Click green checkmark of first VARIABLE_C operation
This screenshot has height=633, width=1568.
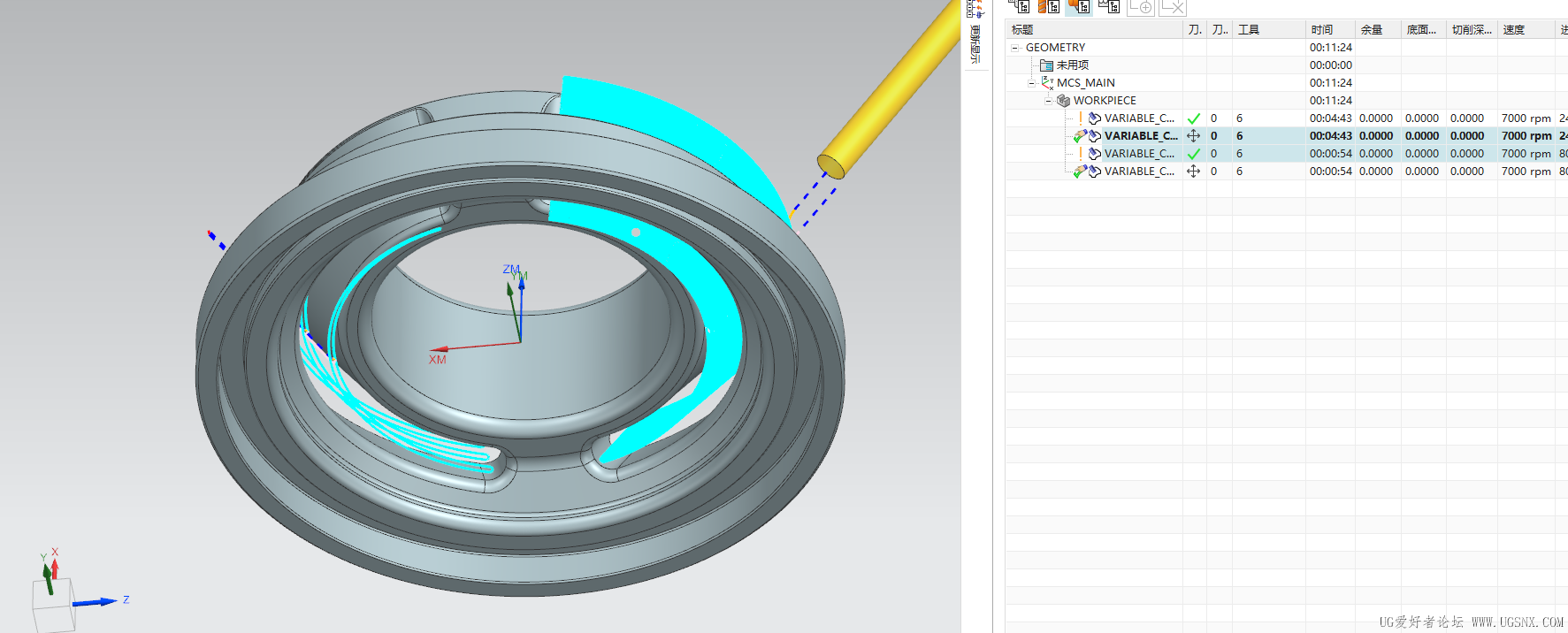[x=1193, y=118]
